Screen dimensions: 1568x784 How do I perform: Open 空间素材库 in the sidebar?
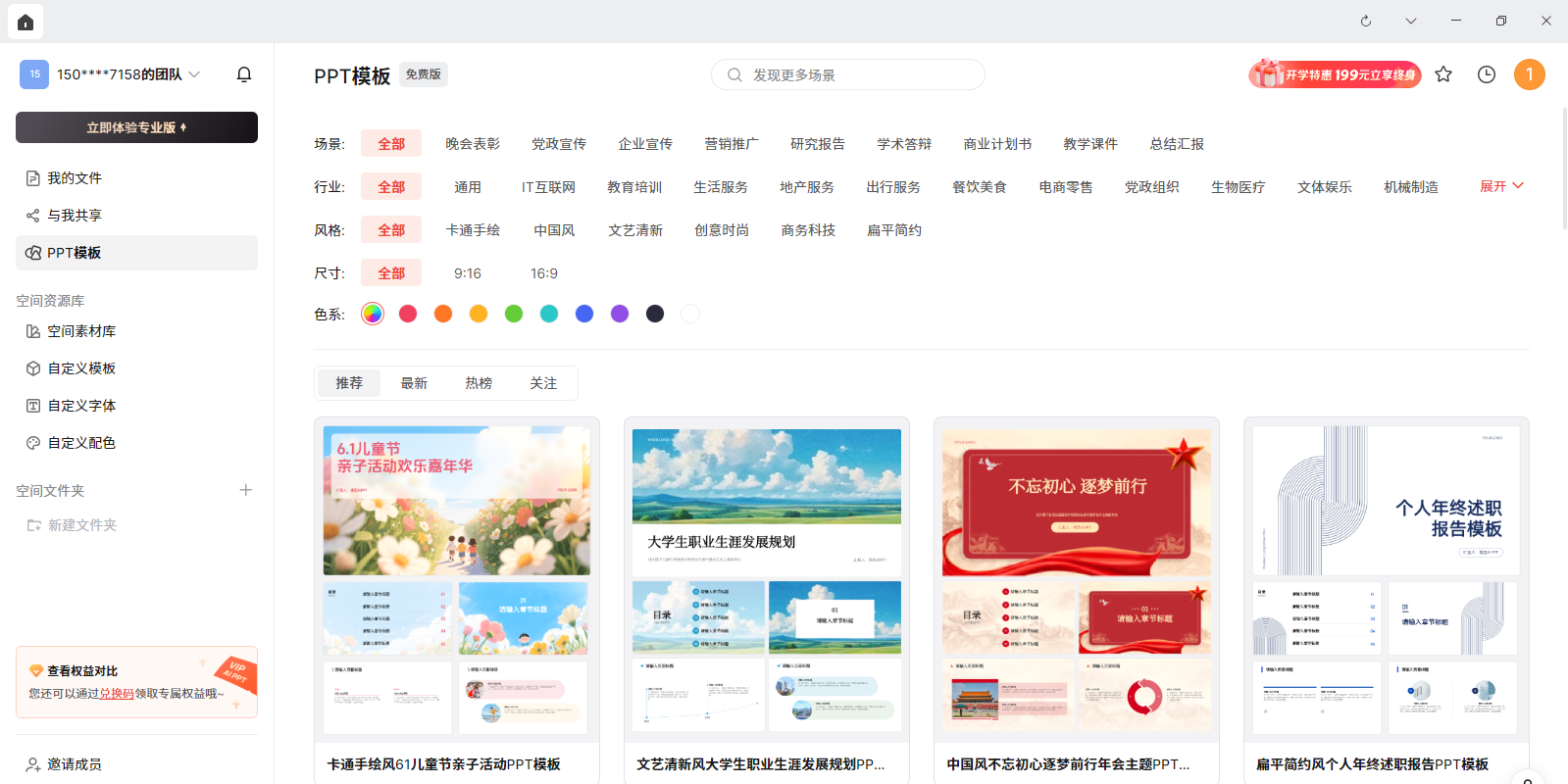pos(81,331)
